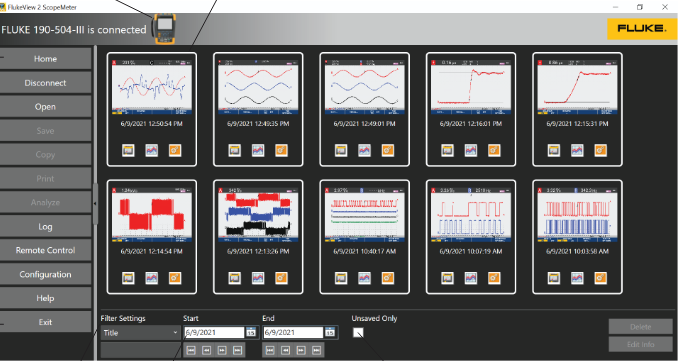Screen dimensions: 678x361
Task: Click the Exit button
Action: (45, 322)
